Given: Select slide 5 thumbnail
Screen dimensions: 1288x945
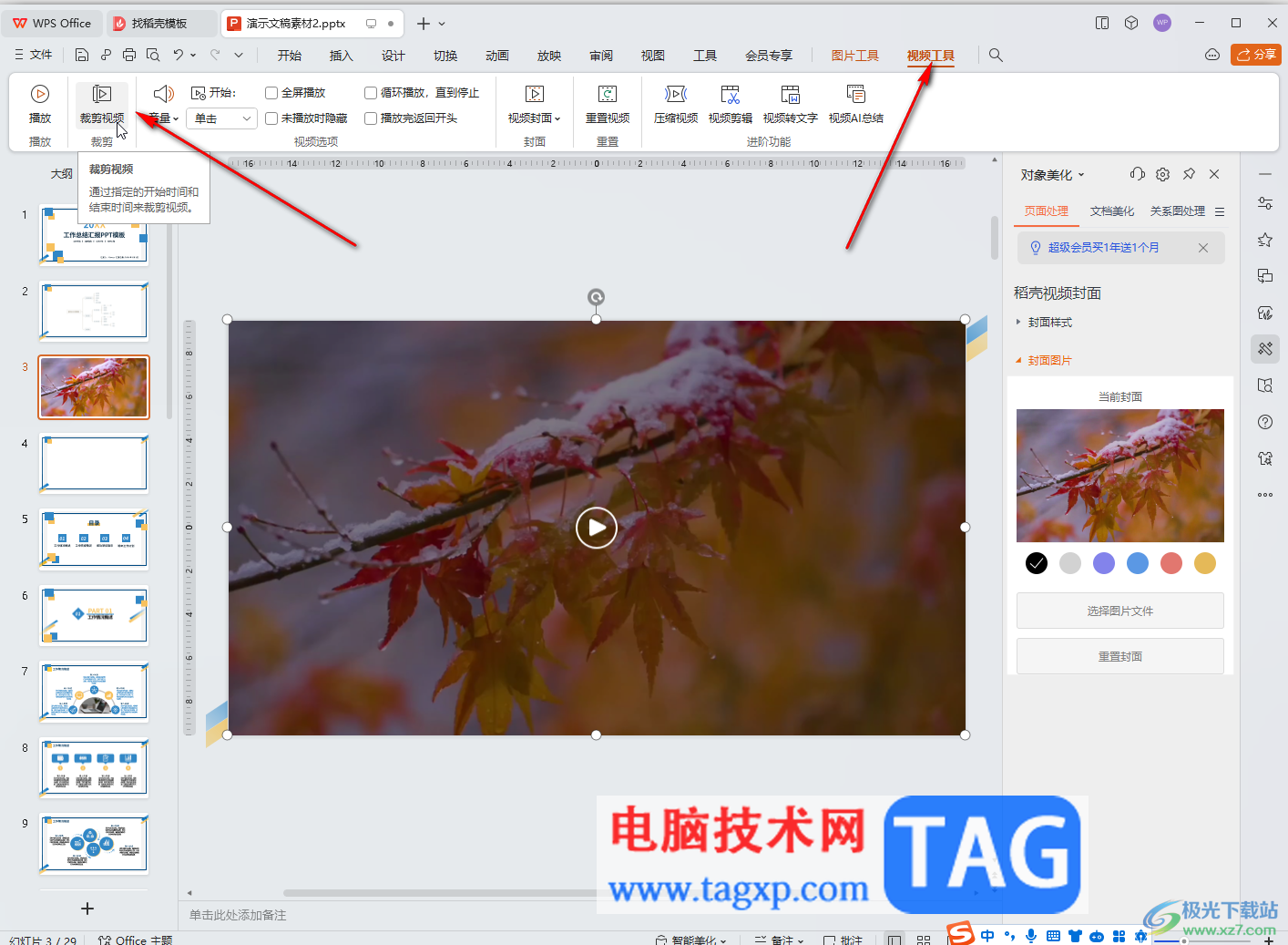Looking at the screenshot, I should click(94, 539).
